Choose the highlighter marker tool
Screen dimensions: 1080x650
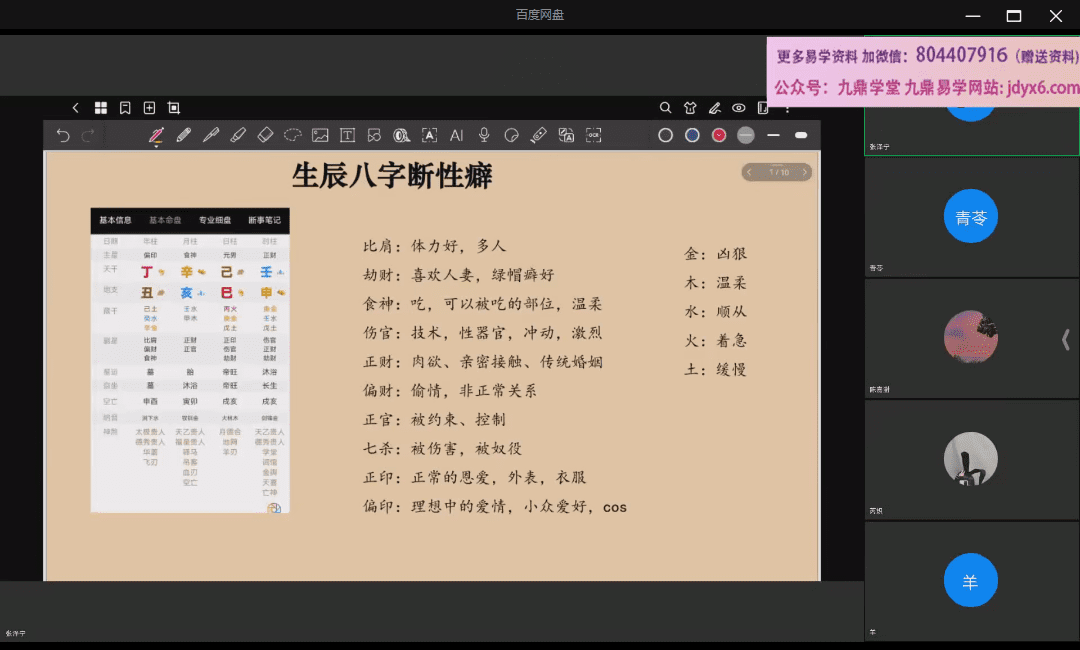coord(238,135)
